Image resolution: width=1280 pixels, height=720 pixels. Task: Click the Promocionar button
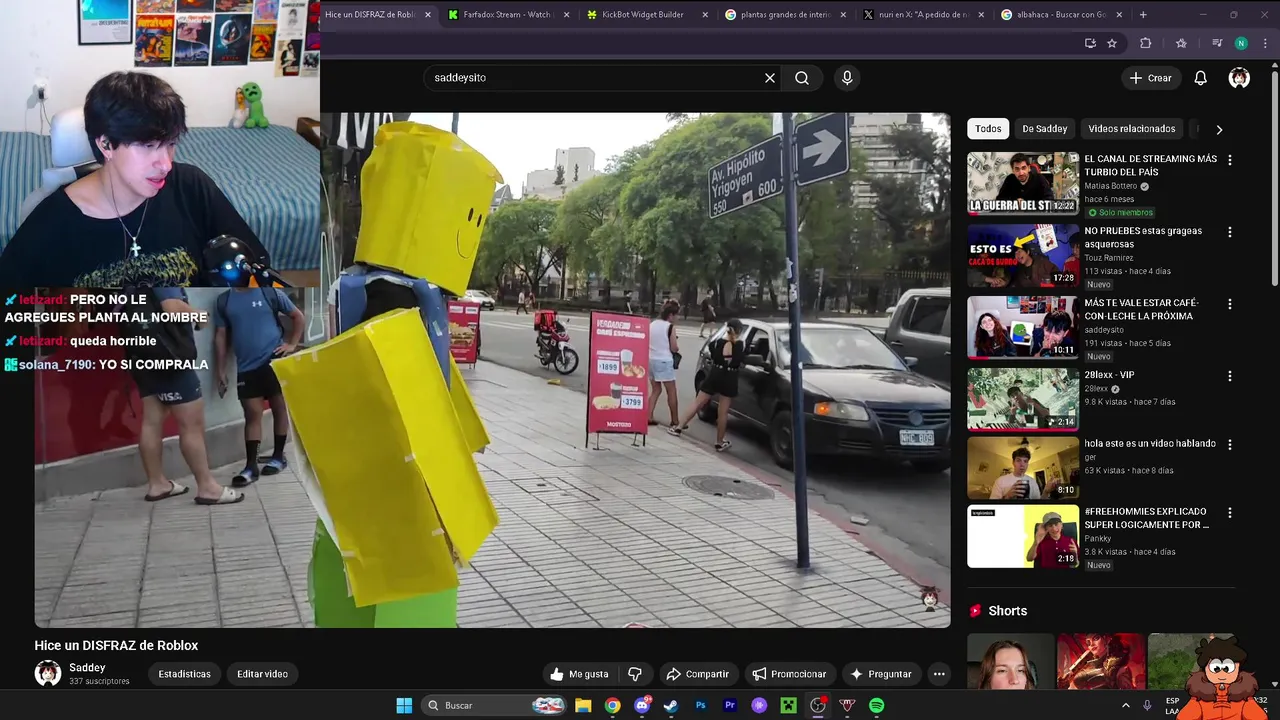pyautogui.click(x=789, y=674)
